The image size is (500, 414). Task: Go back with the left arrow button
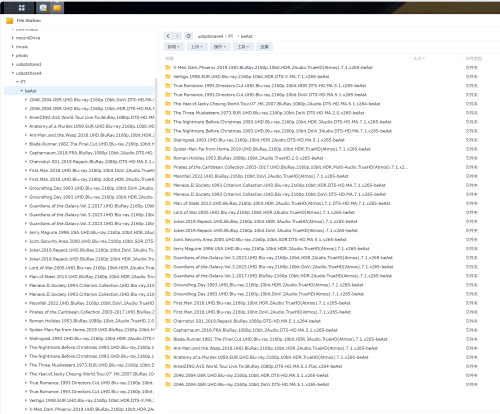pos(168,36)
